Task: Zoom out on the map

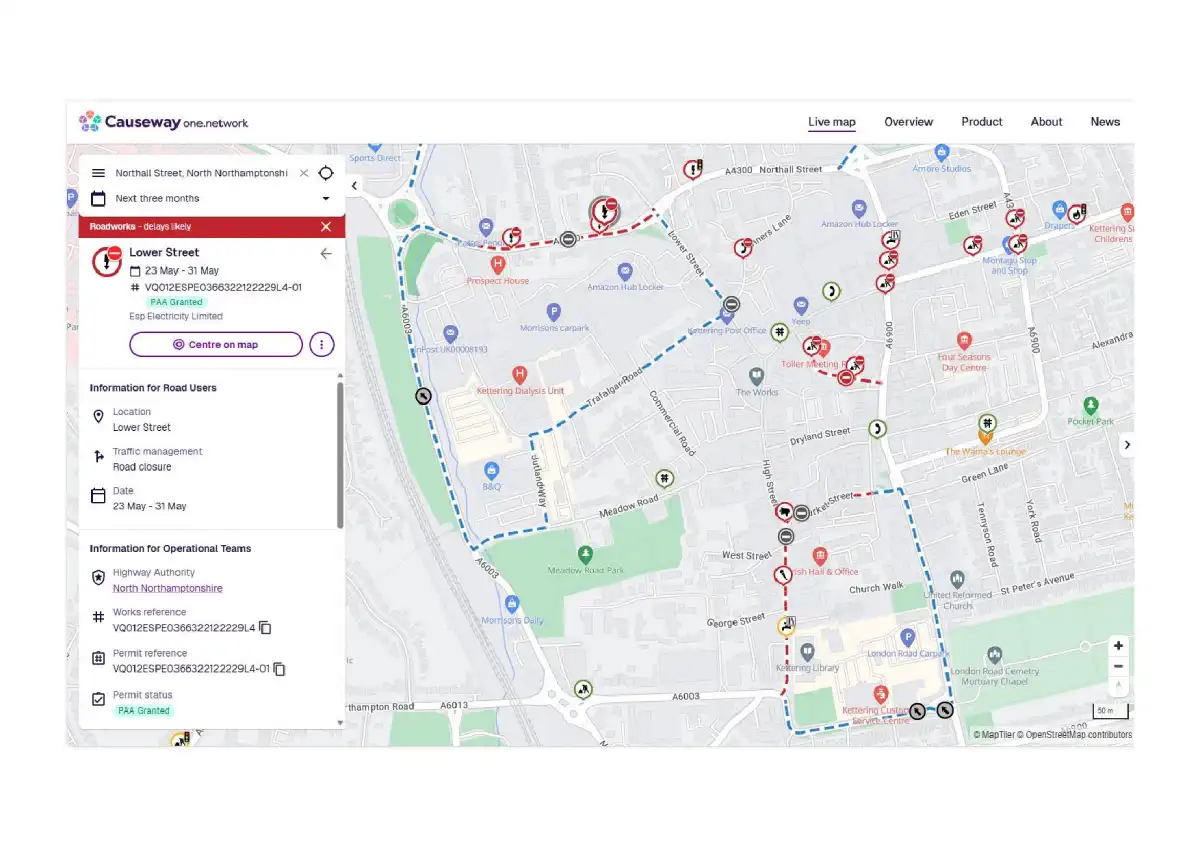Action: [x=1118, y=666]
